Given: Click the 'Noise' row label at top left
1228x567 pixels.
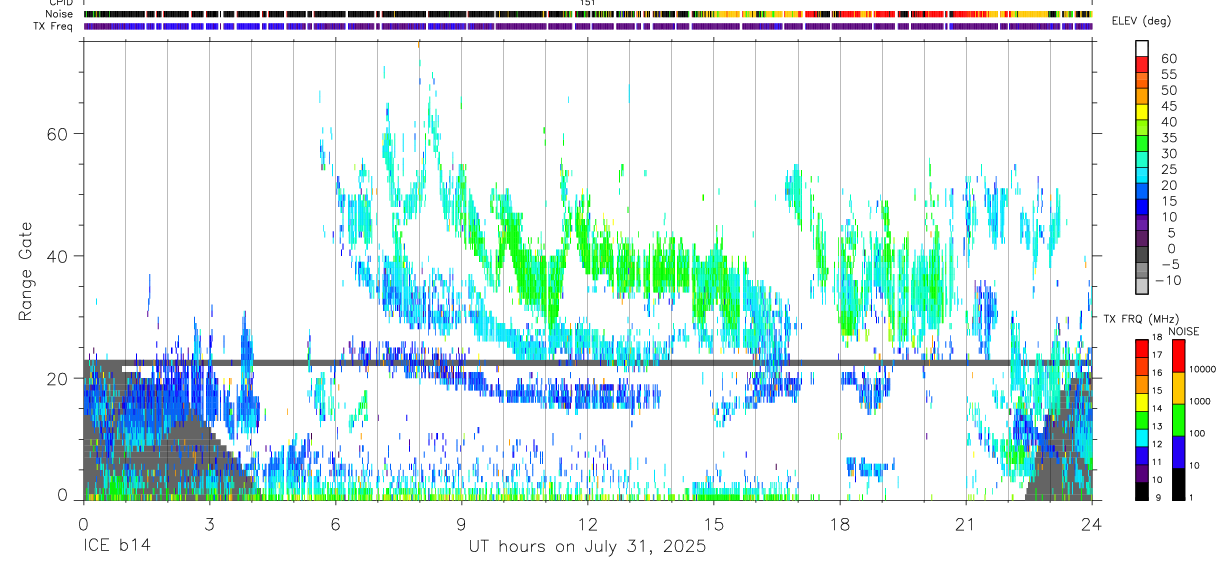Looking at the screenshot, I should (60, 14).
